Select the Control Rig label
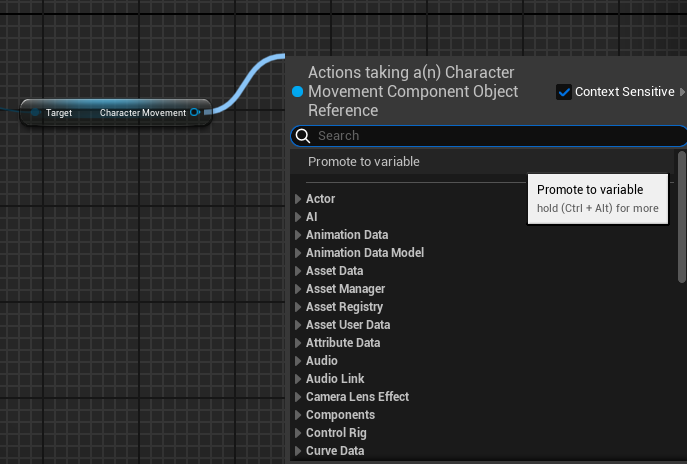The height and width of the screenshot is (464, 687). click(x=336, y=432)
